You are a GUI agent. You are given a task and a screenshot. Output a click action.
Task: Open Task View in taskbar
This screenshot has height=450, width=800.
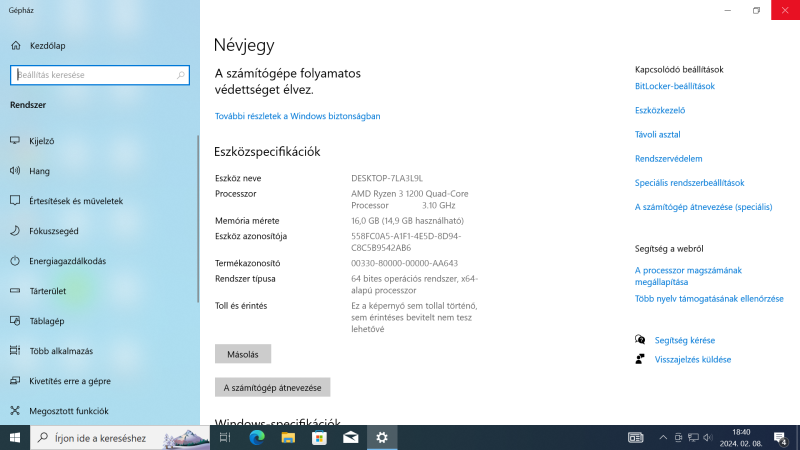point(225,438)
